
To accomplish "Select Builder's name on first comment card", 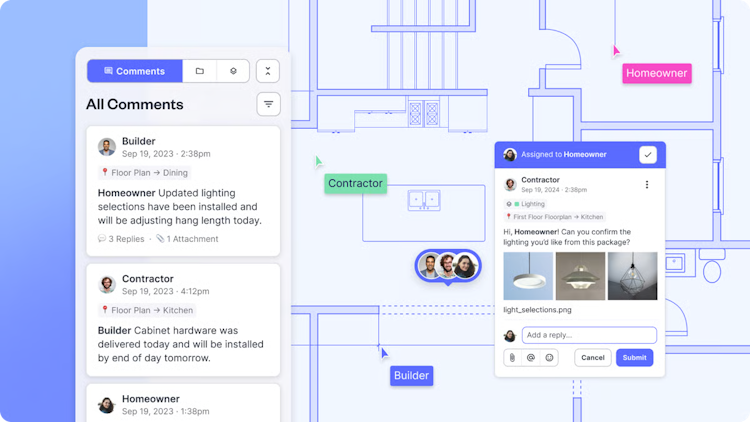I will tap(139, 141).
